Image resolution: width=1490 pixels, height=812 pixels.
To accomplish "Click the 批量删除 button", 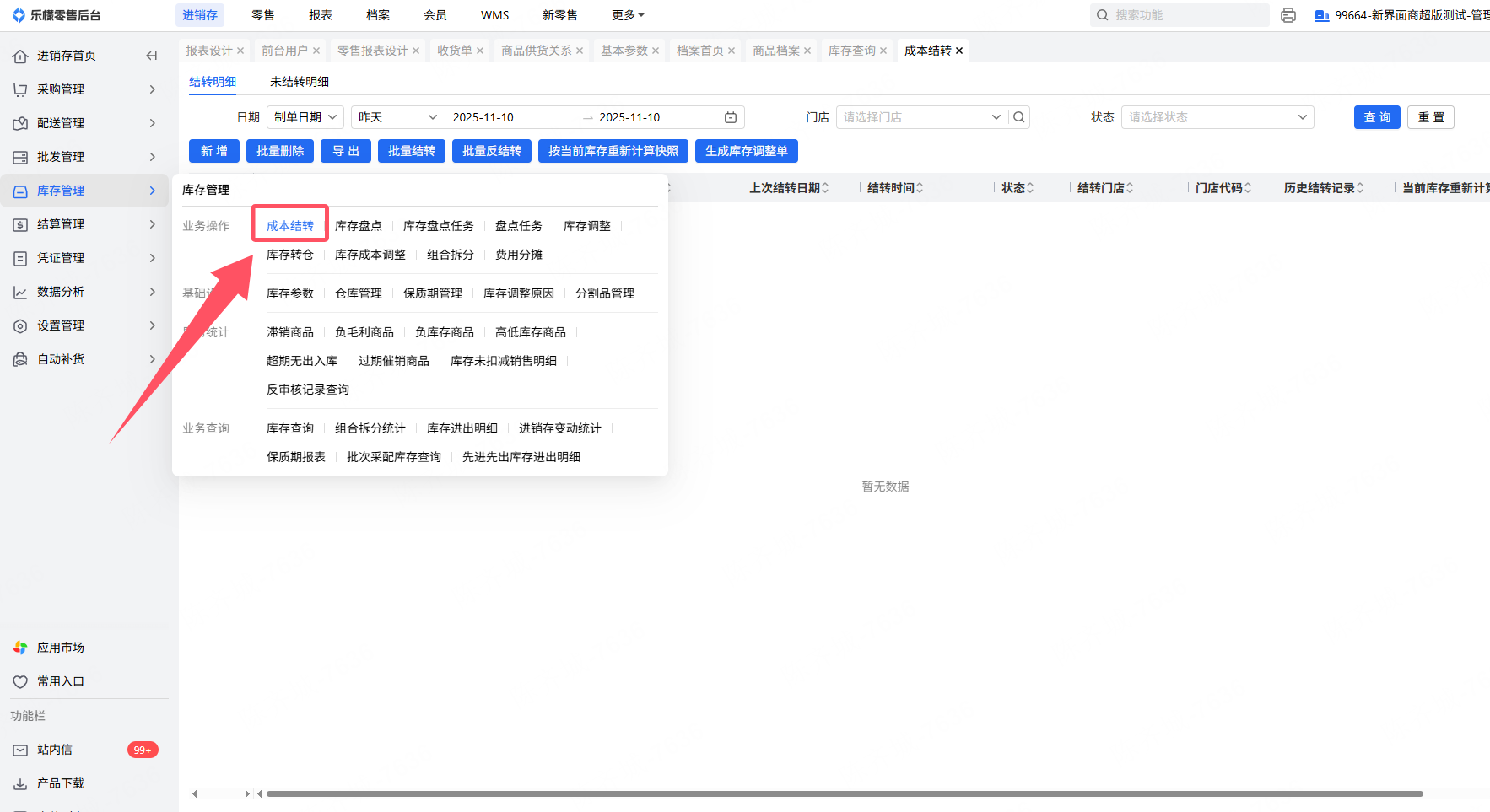I will pos(280,151).
